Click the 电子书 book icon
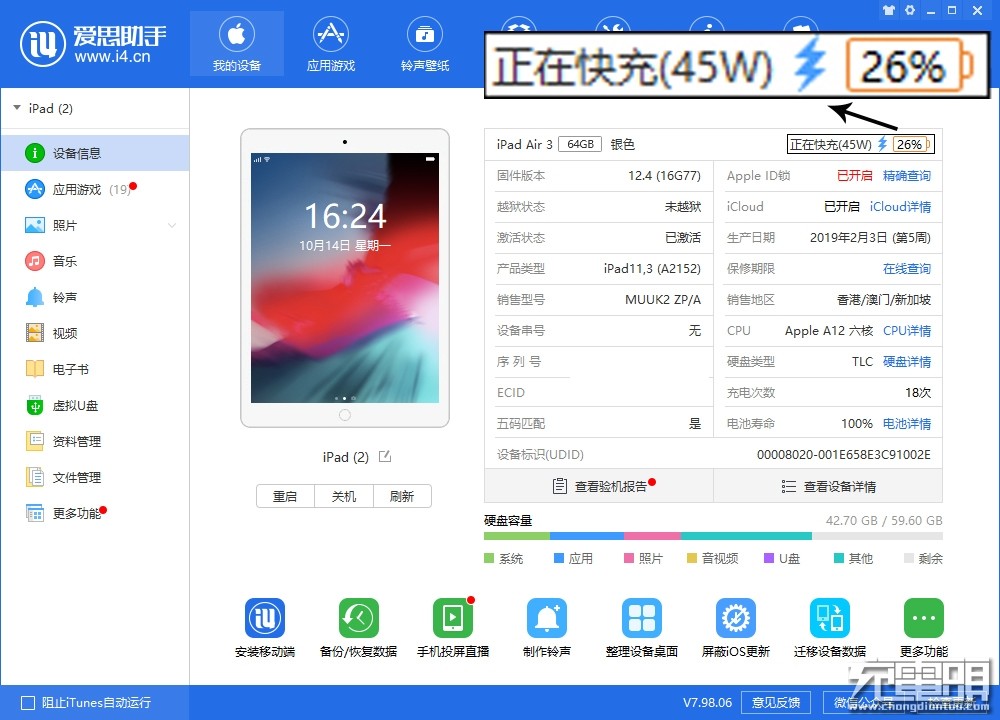Image resolution: width=1000 pixels, height=720 pixels. click(x=34, y=369)
